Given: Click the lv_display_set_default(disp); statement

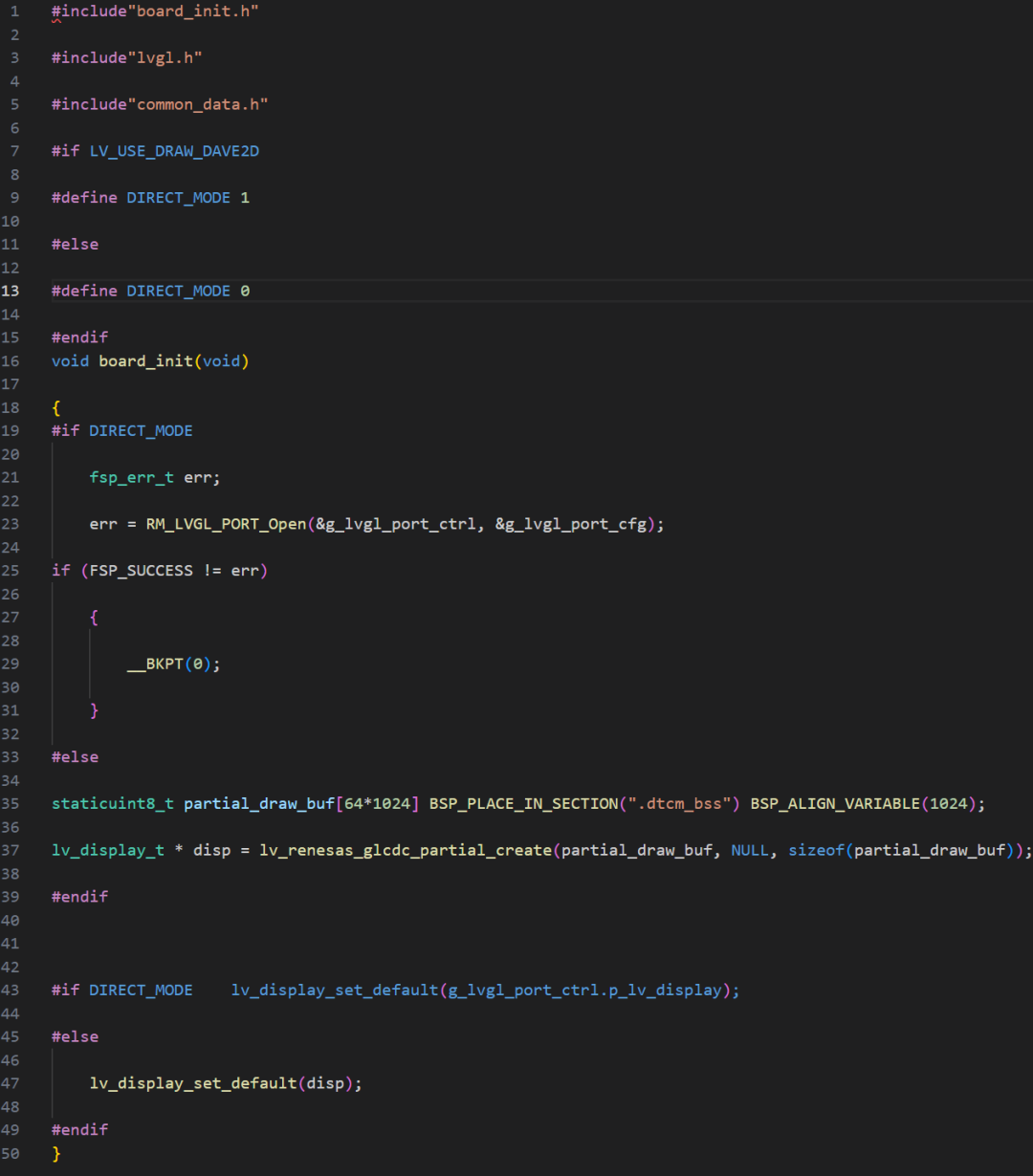Looking at the screenshot, I should [x=226, y=1083].
